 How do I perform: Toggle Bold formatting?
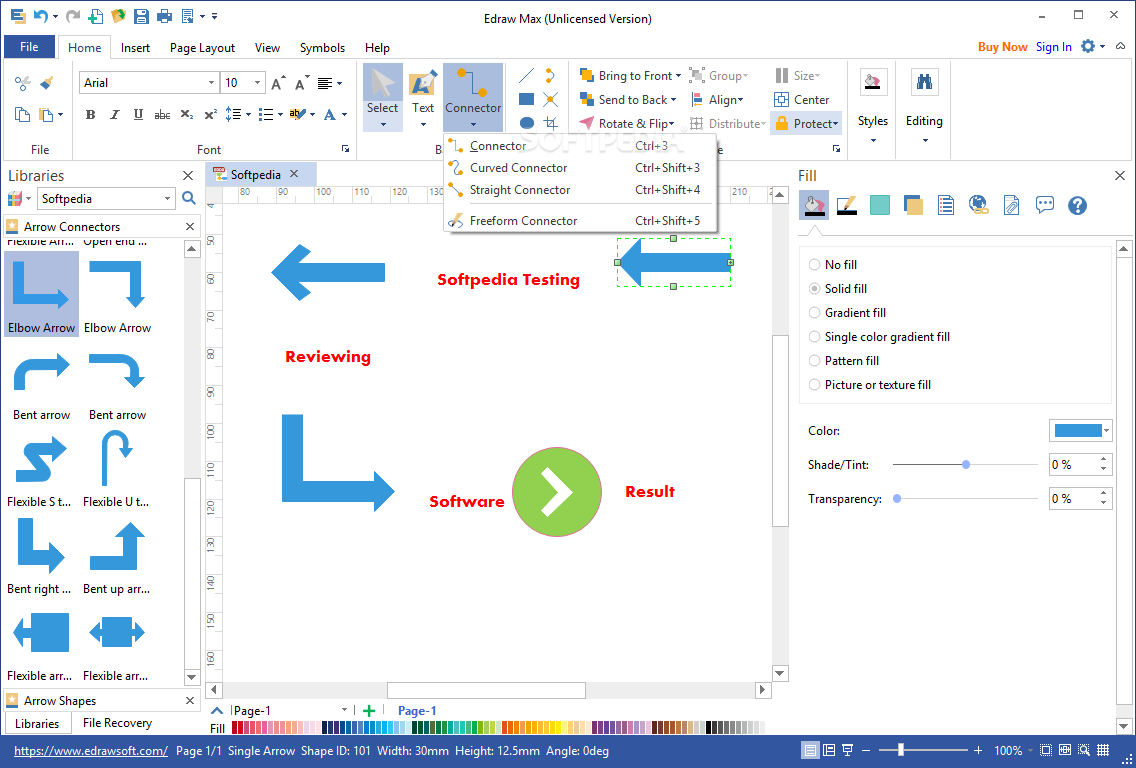91,114
